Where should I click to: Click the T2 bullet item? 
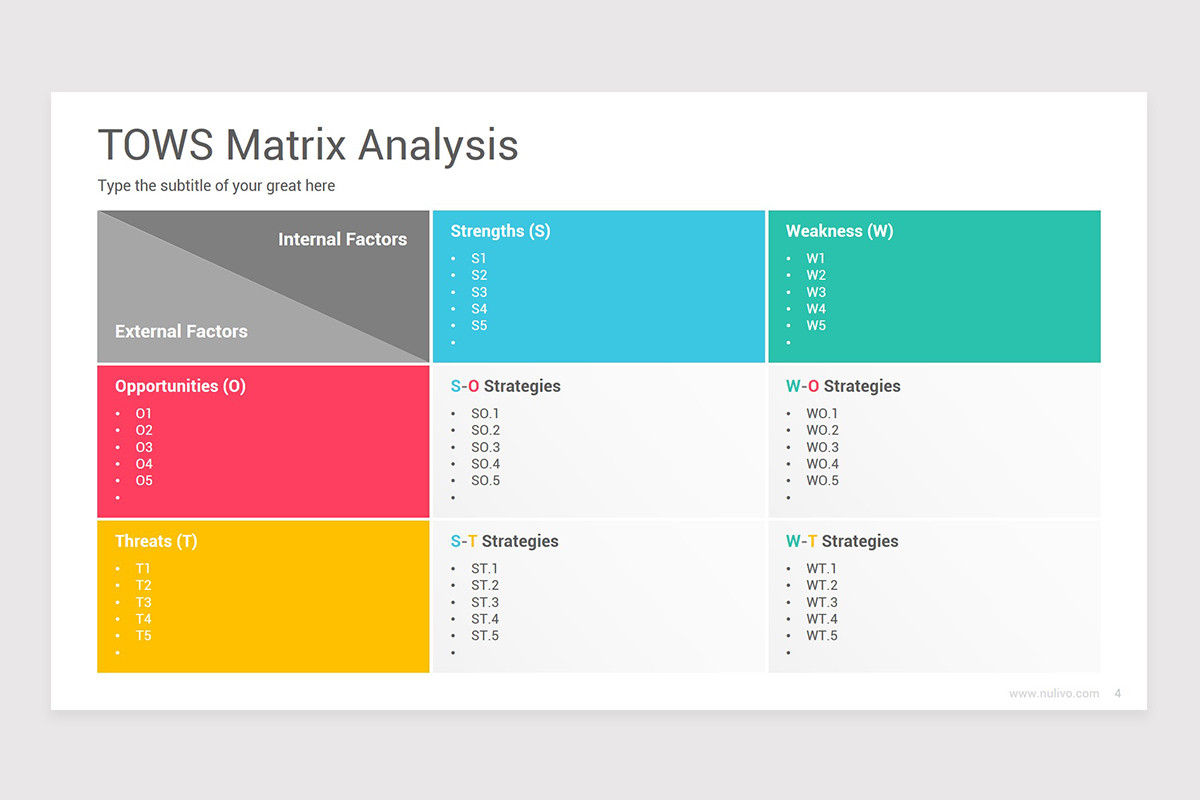[142, 585]
